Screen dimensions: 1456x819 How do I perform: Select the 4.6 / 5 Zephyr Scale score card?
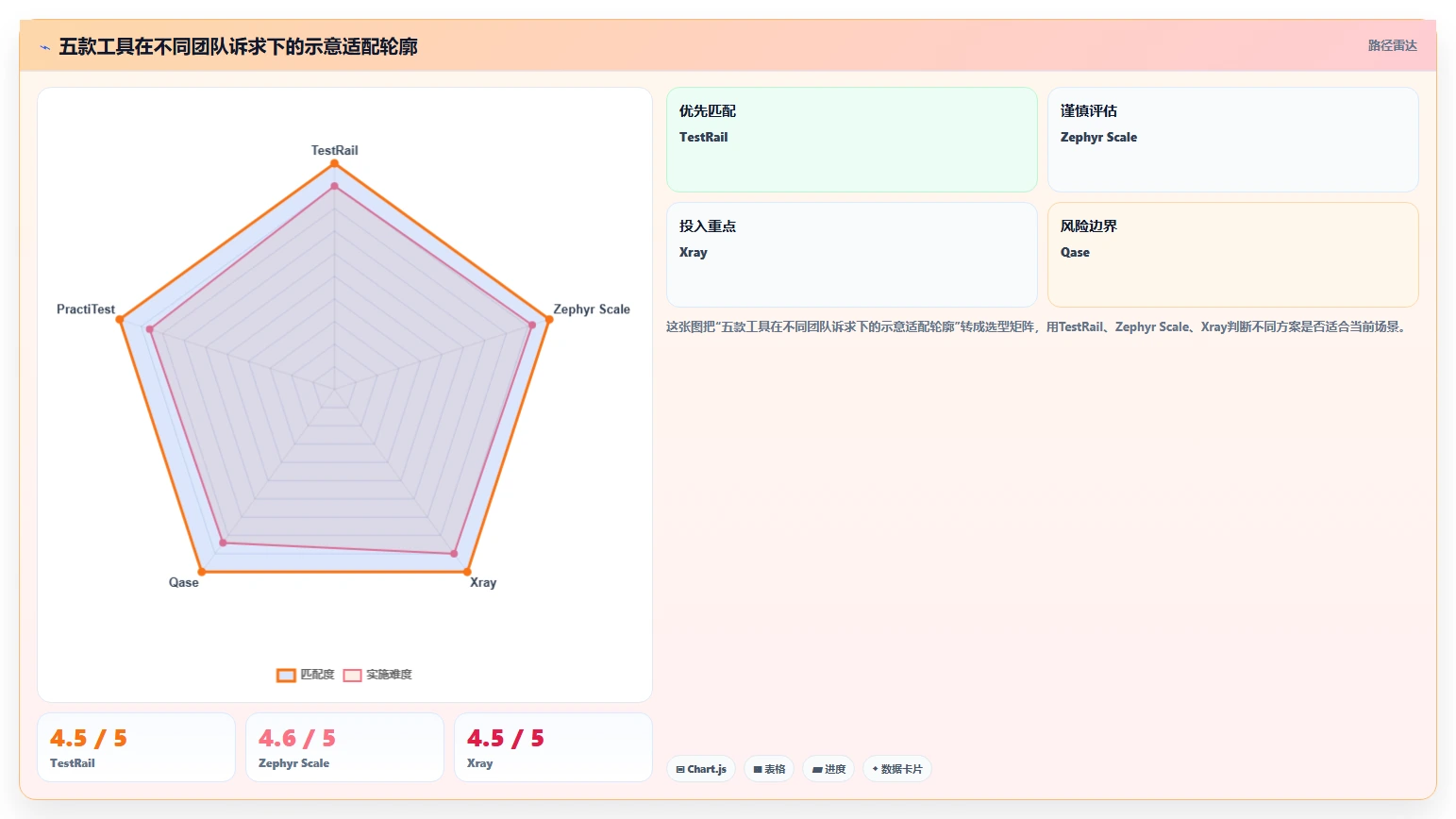click(344, 747)
